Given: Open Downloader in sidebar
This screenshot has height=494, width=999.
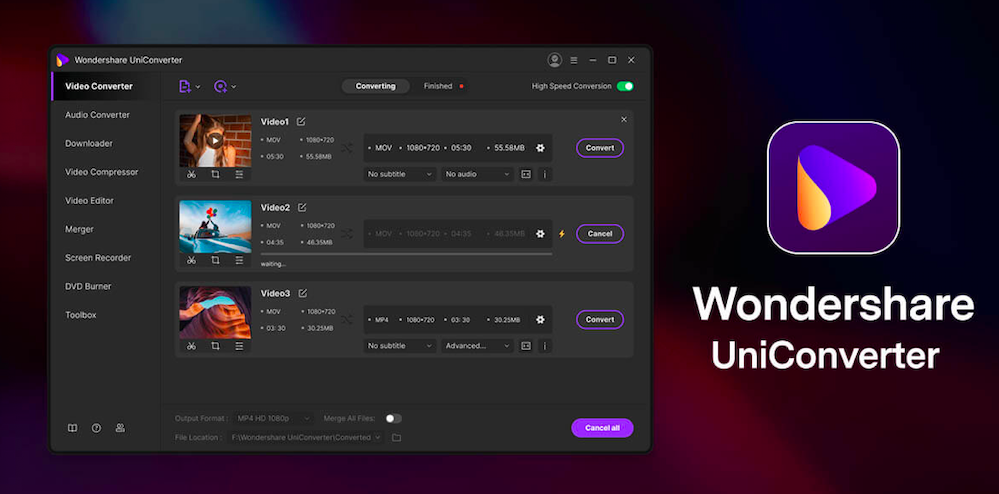Looking at the screenshot, I should click(x=89, y=143).
